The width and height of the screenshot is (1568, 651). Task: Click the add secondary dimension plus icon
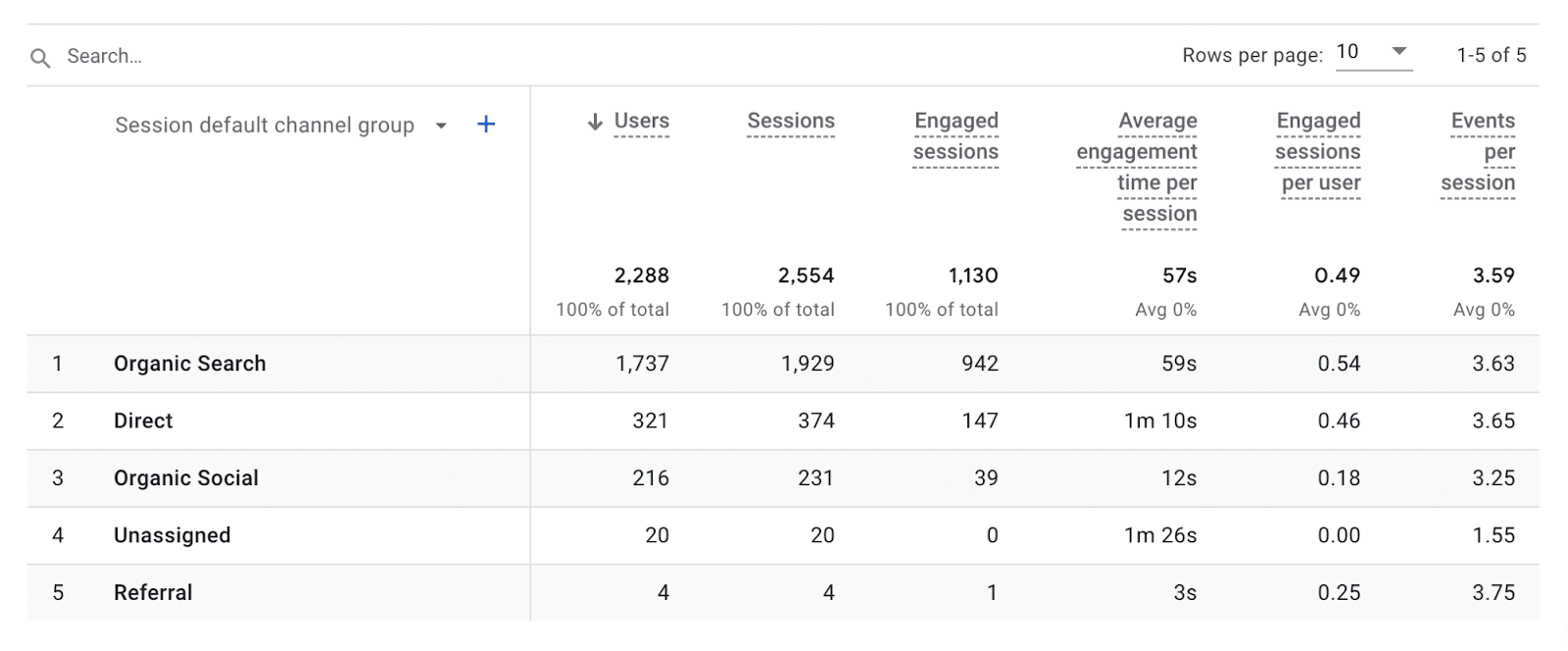click(485, 125)
